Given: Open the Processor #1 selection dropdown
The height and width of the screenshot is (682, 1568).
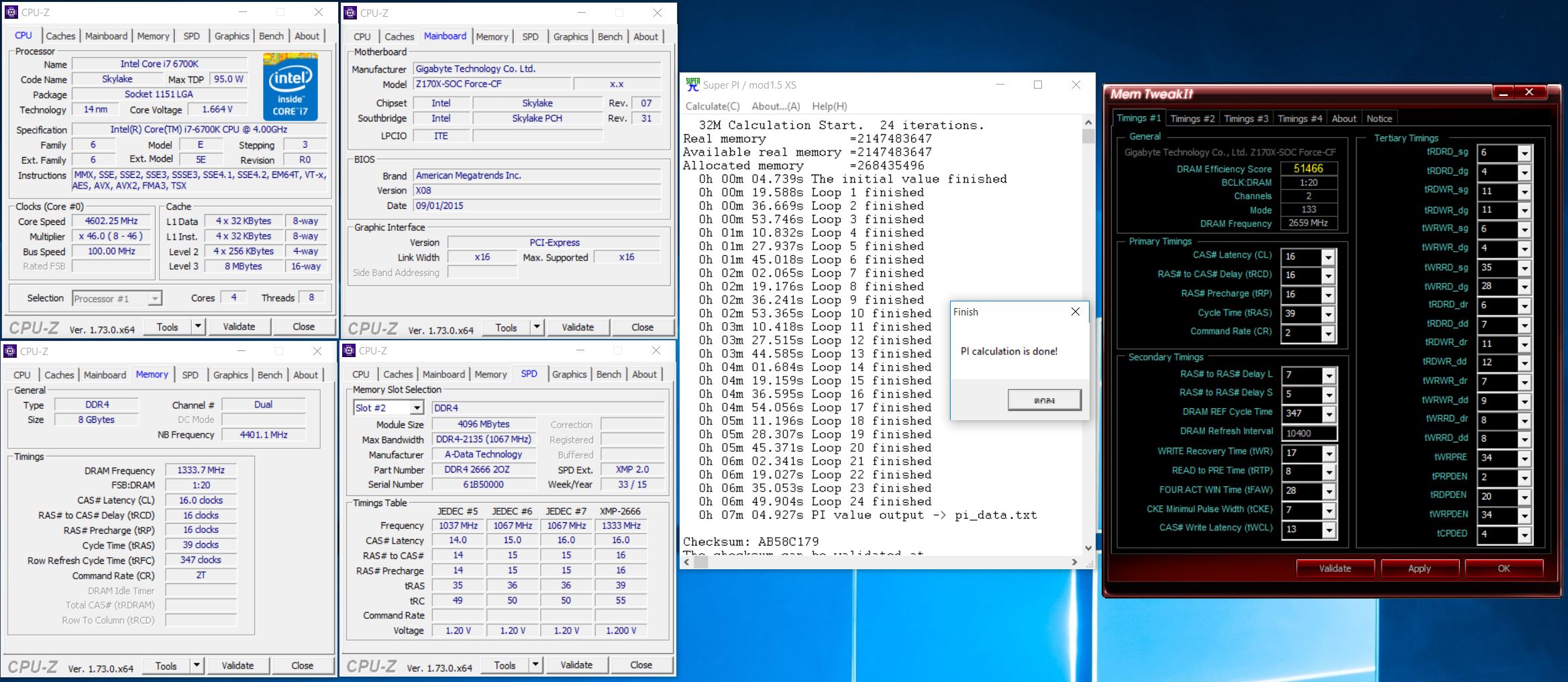Looking at the screenshot, I should click(x=155, y=298).
